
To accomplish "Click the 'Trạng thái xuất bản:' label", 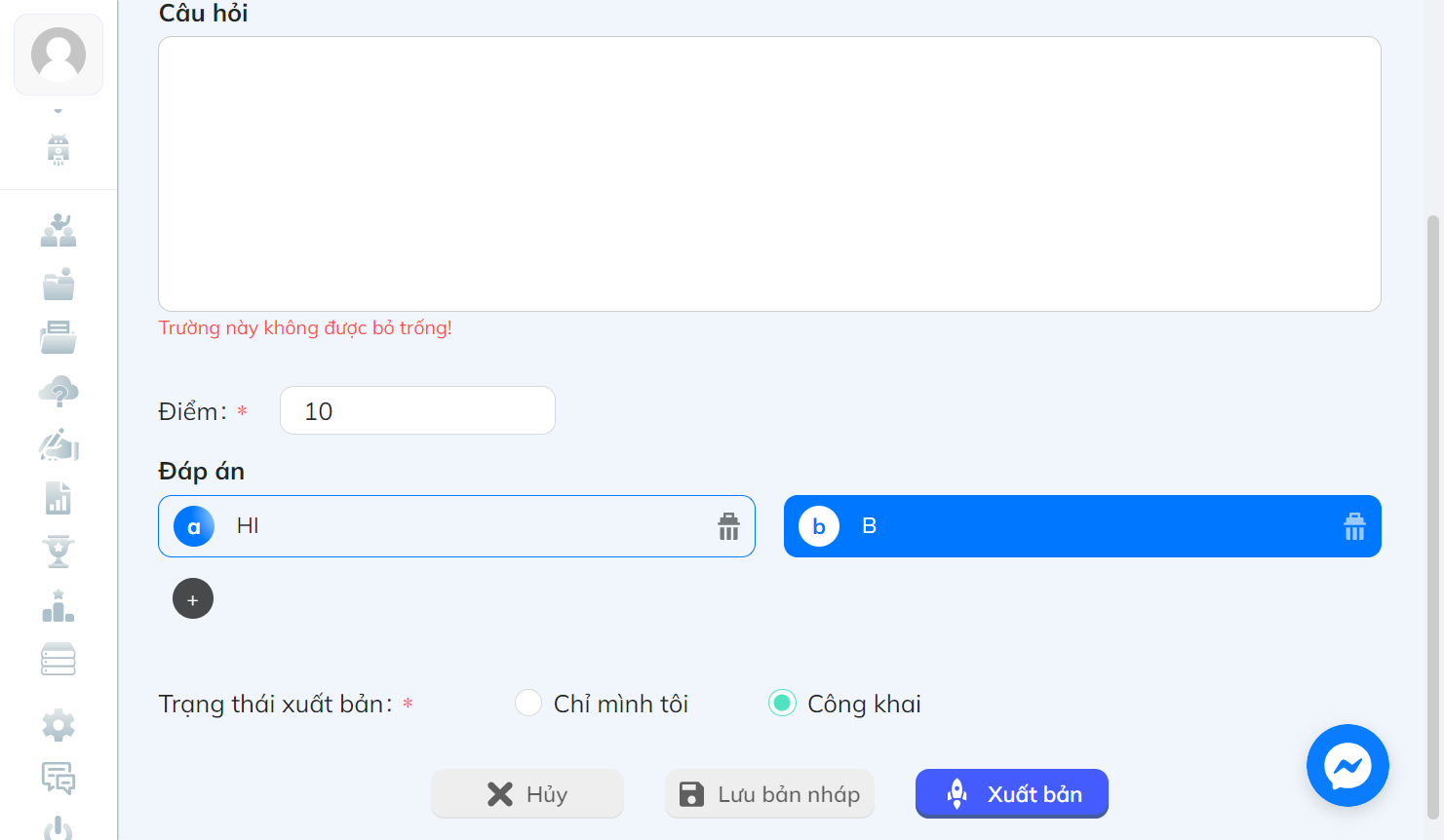I will coord(276,704).
